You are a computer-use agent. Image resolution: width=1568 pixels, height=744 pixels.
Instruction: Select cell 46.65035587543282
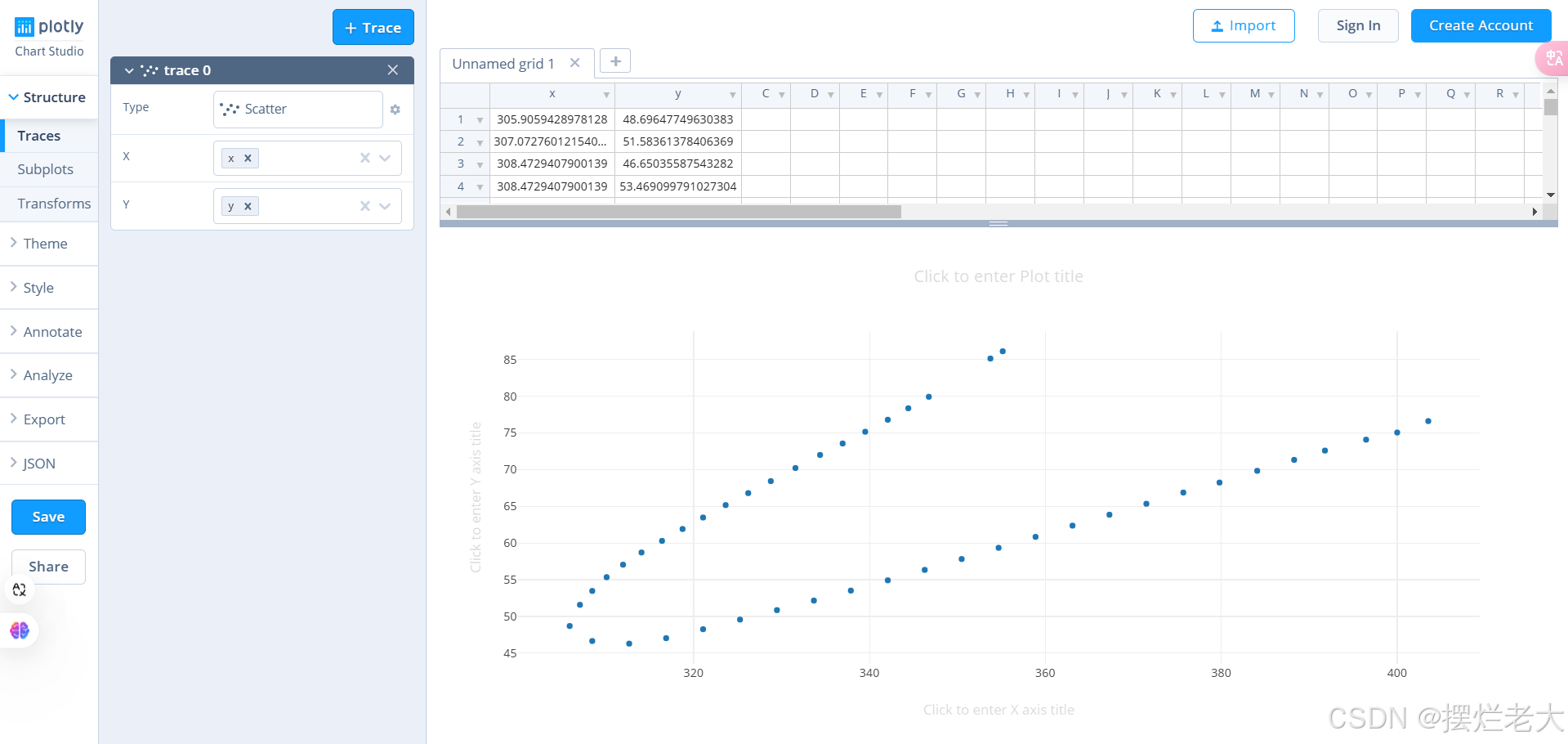pos(678,164)
